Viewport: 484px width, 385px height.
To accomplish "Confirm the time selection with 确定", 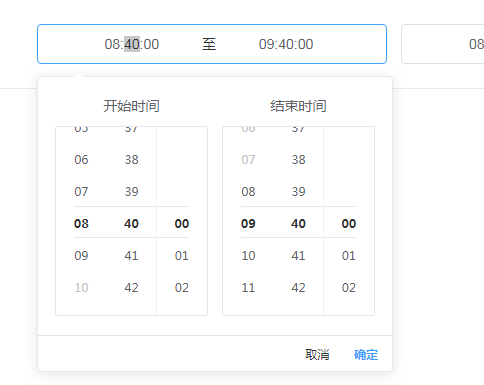I will [x=366, y=355].
